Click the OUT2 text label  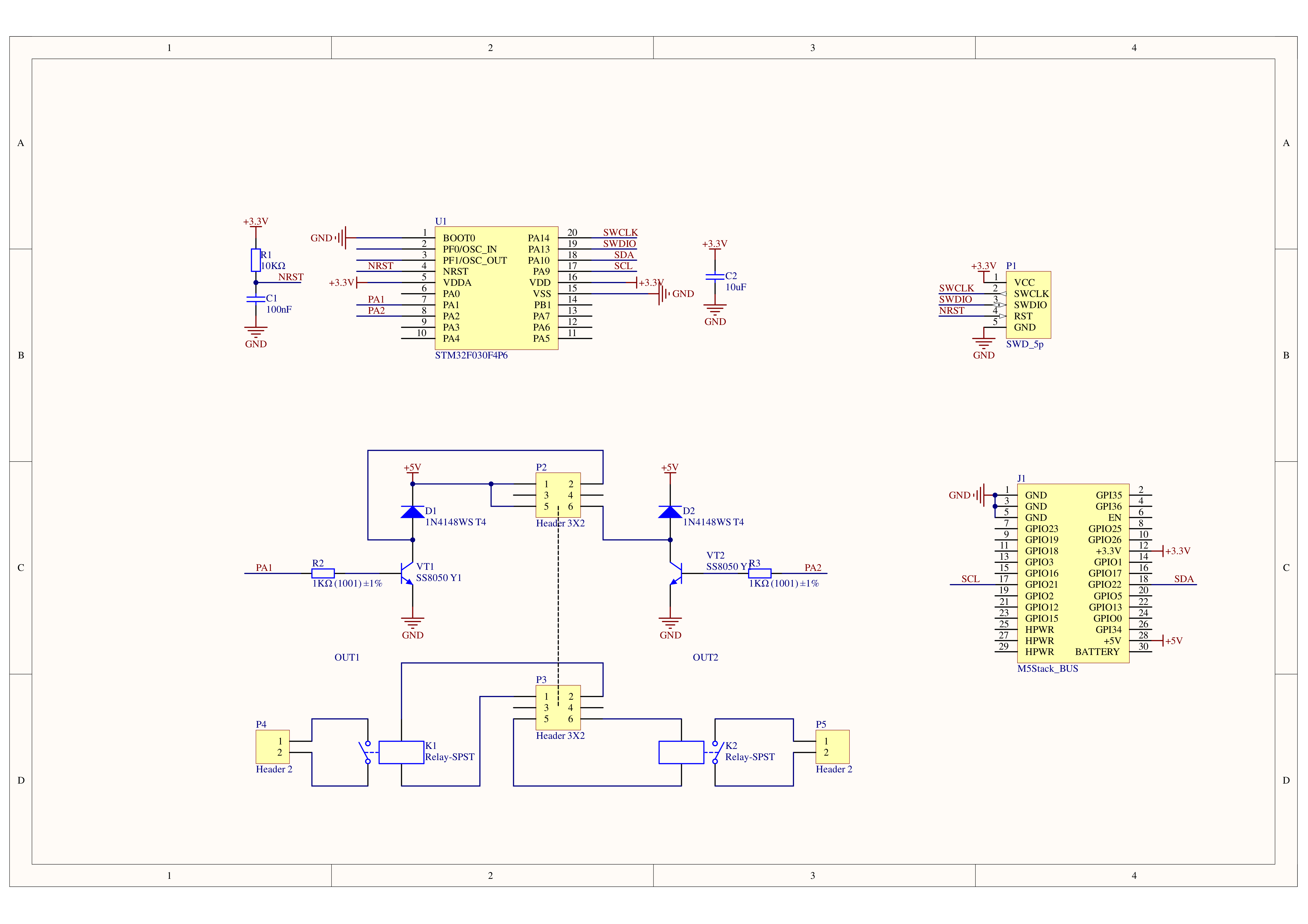[x=705, y=657]
